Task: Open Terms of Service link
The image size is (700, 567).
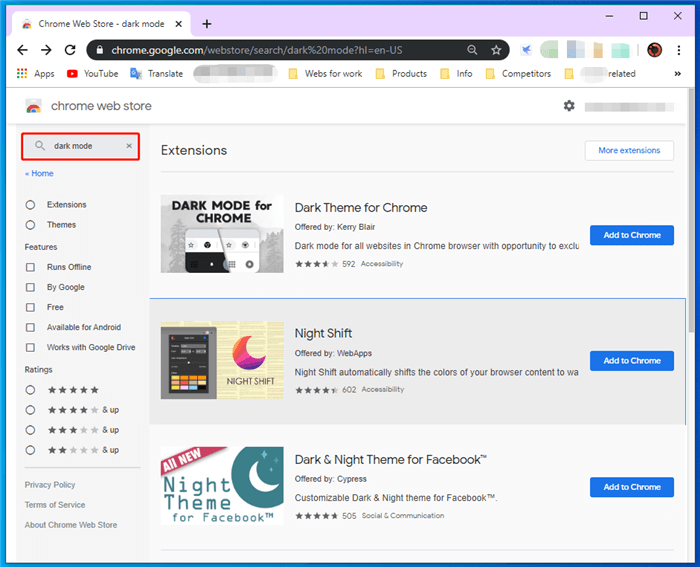Action: pyautogui.click(x=55, y=505)
